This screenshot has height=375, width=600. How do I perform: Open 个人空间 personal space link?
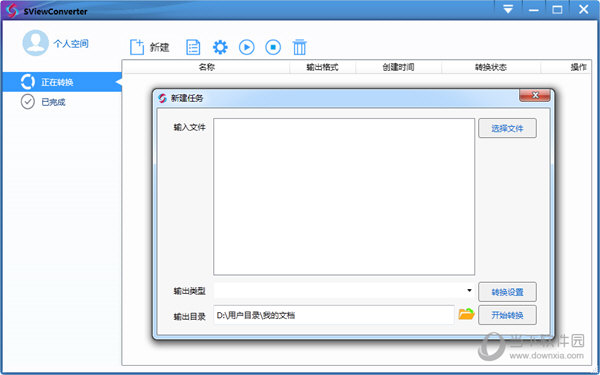(x=71, y=44)
